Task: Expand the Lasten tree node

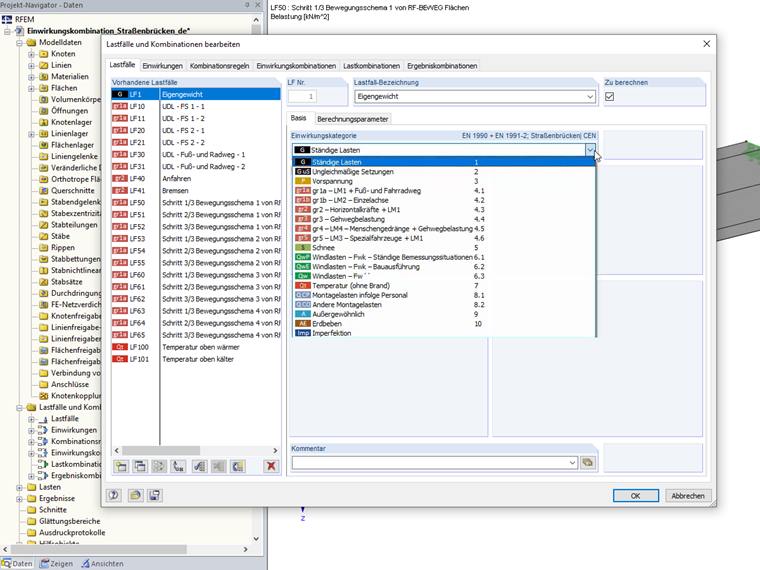Action: (19, 487)
